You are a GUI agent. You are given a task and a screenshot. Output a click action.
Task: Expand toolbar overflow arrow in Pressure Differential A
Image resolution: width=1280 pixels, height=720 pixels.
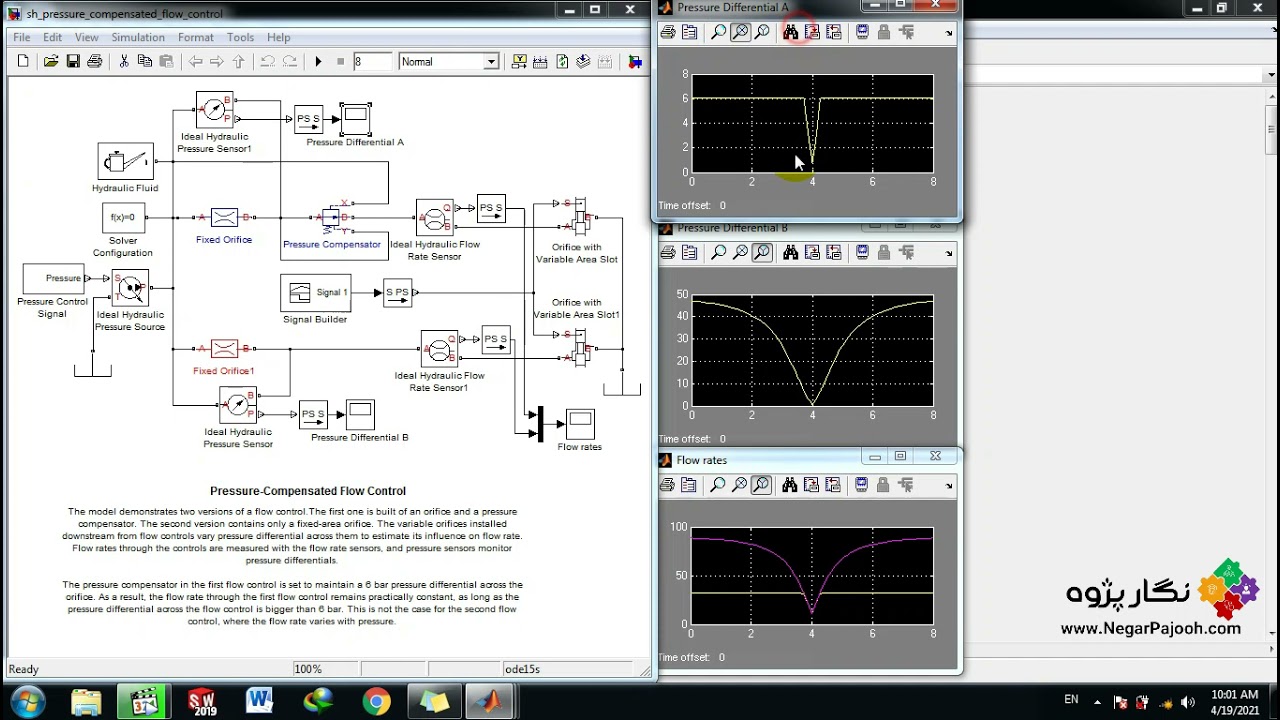[948, 33]
